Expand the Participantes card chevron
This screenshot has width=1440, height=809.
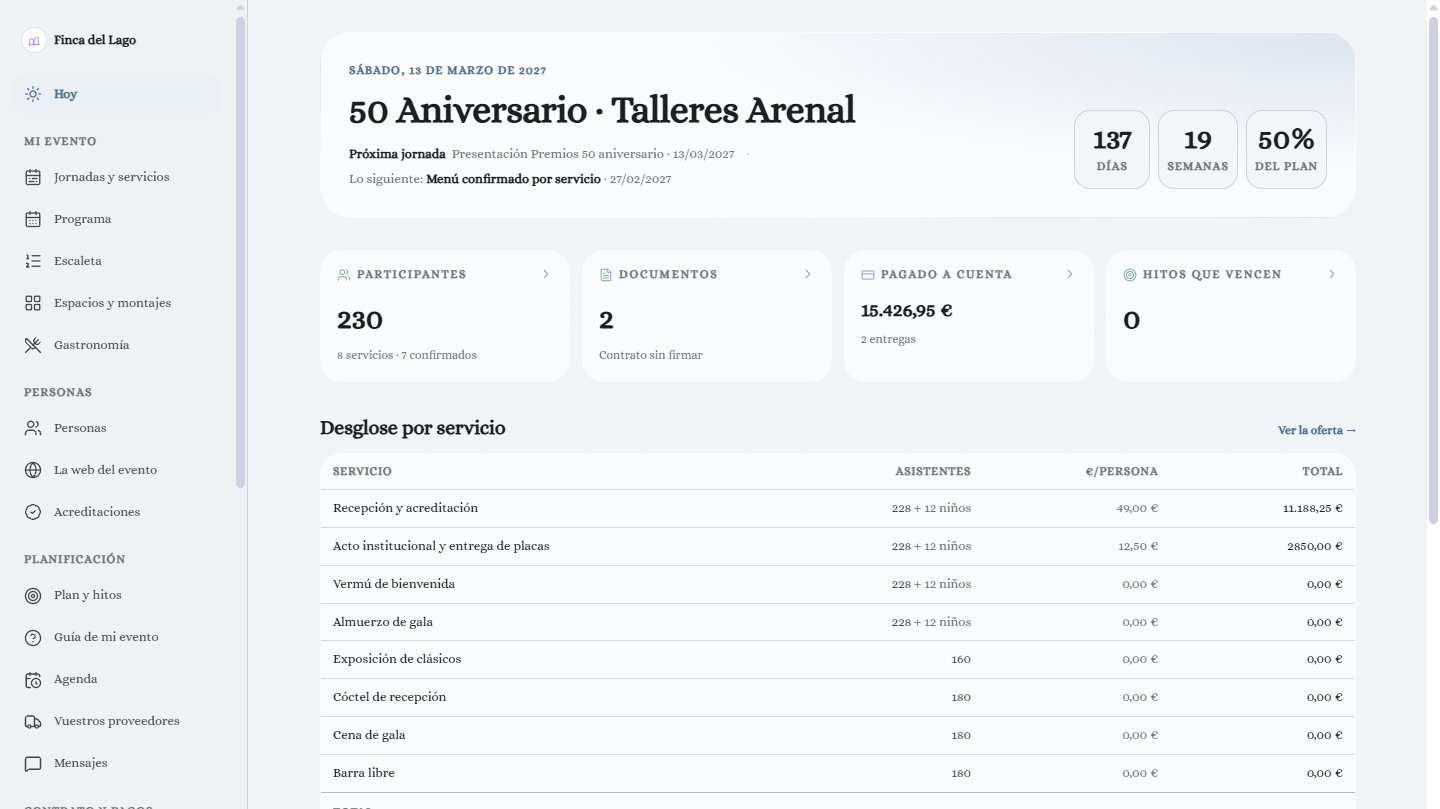point(546,274)
